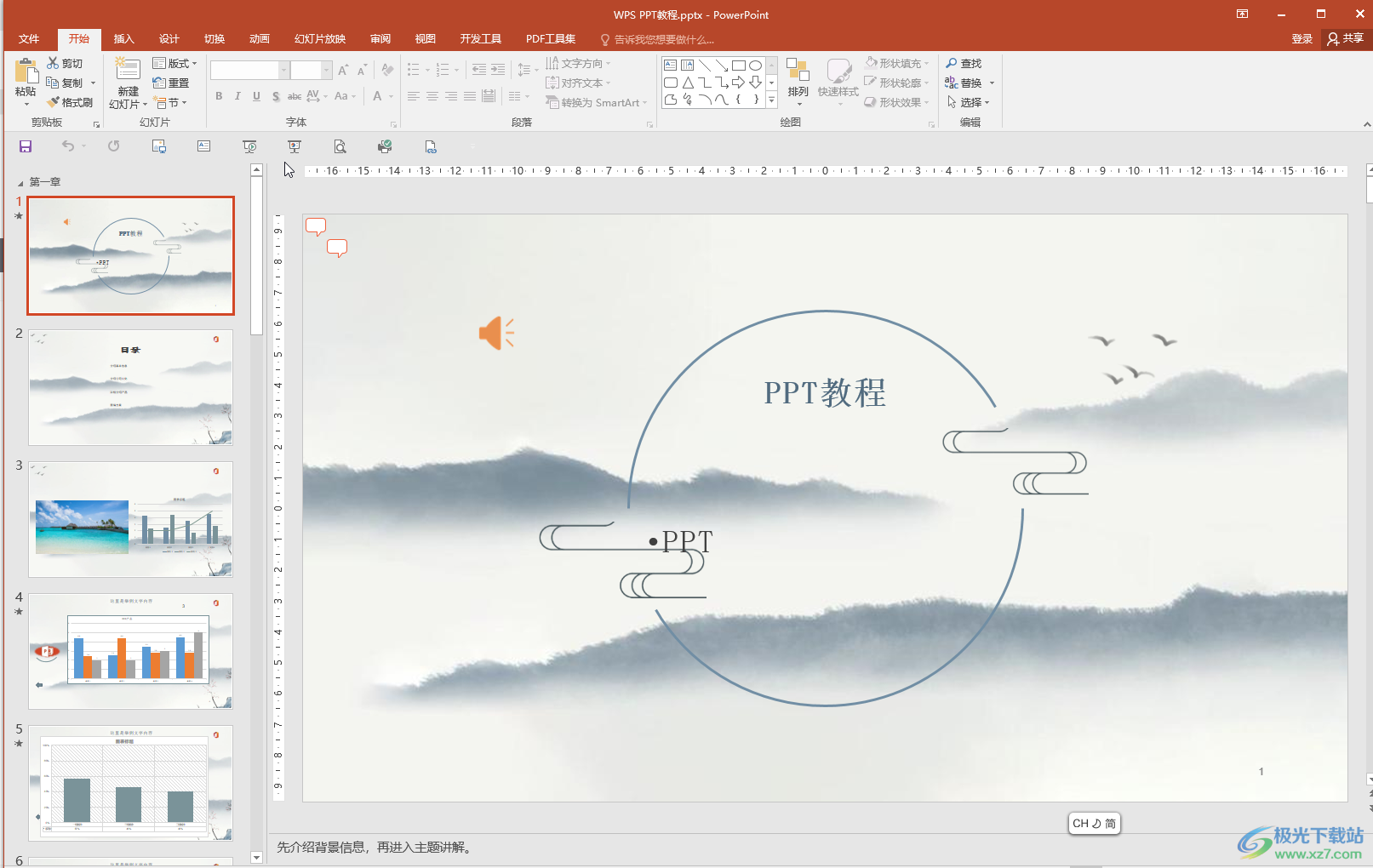Image resolution: width=1373 pixels, height=868 pixels.
Task: Open the Layout (版式) dropdown
Action: click(174, 63)
